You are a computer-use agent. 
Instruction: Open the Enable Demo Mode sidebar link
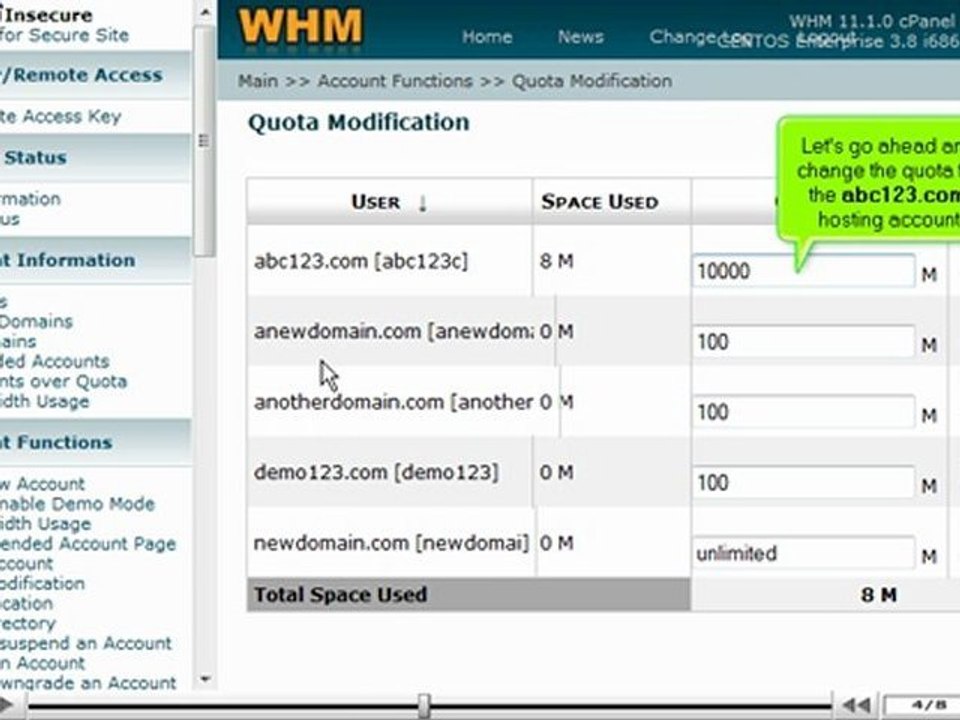click(x=77, y=504)
